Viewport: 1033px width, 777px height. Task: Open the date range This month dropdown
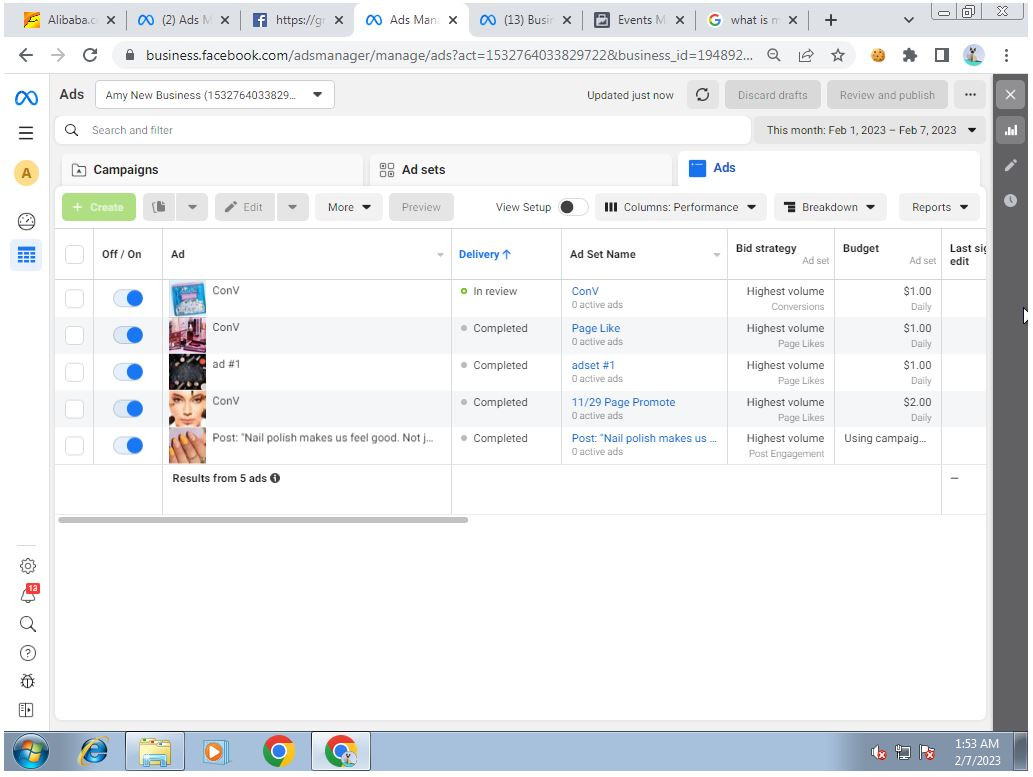870,130
